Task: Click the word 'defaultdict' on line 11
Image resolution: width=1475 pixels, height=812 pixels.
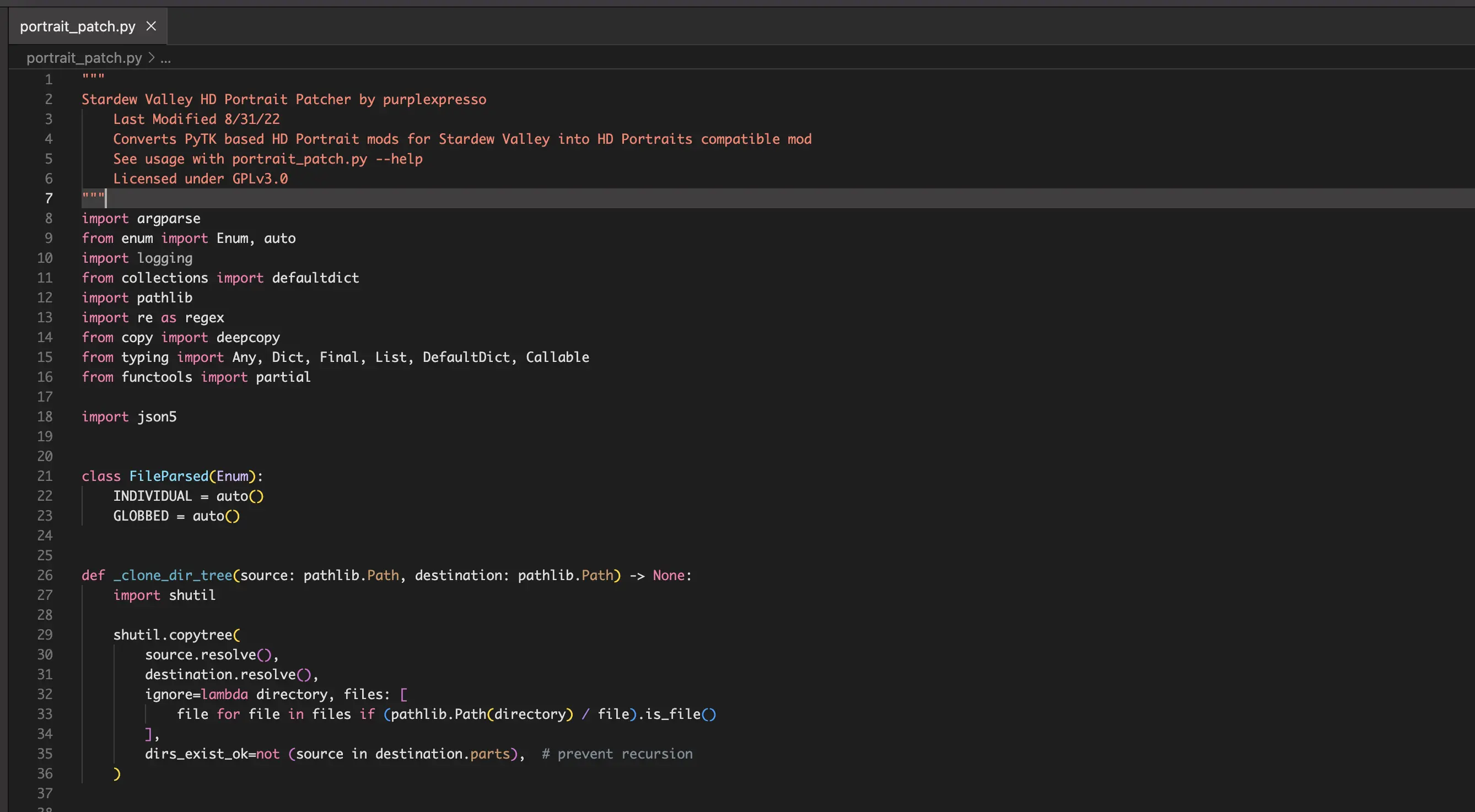Action: click(315, 278)
